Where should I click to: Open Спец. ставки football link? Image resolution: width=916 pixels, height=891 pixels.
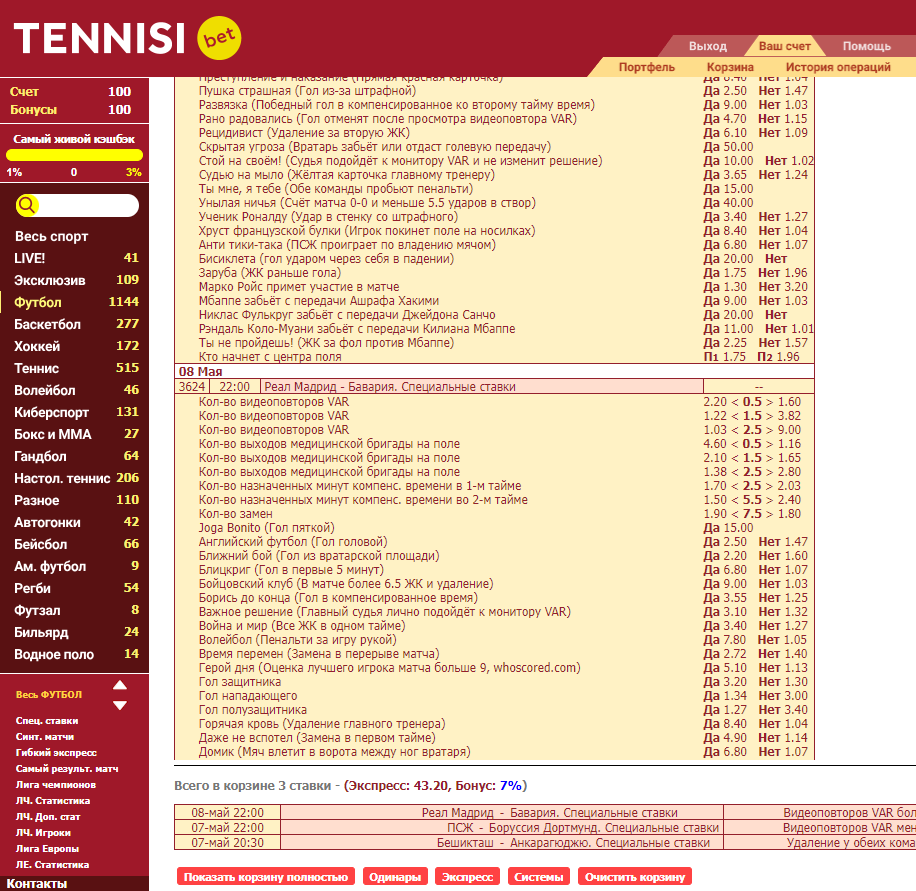(47, 721)
